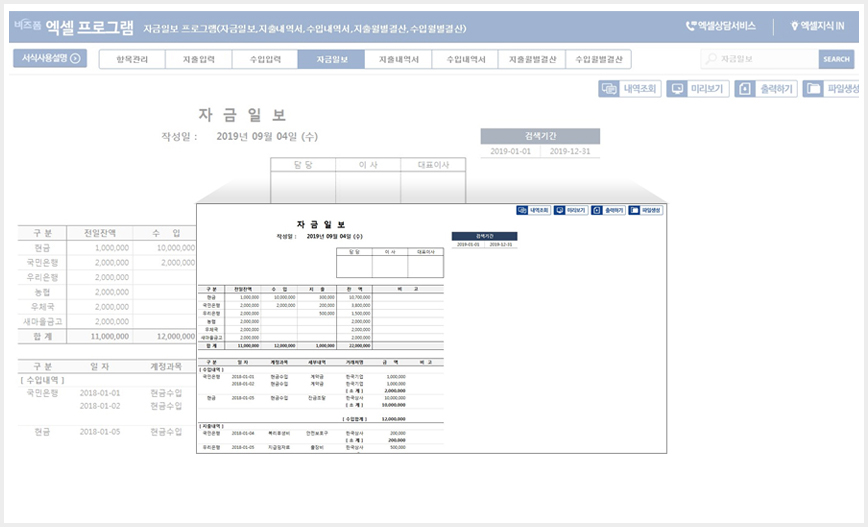The image size is (868, 527).
Task: Go to the 지출내역서 tab
Action: point(399,59)
